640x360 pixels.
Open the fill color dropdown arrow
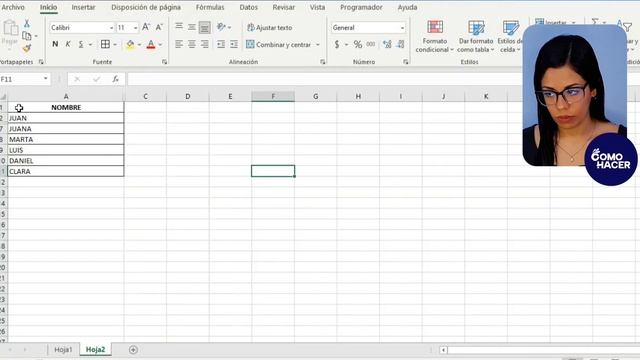pyautogui.click(x=140, y=44)
